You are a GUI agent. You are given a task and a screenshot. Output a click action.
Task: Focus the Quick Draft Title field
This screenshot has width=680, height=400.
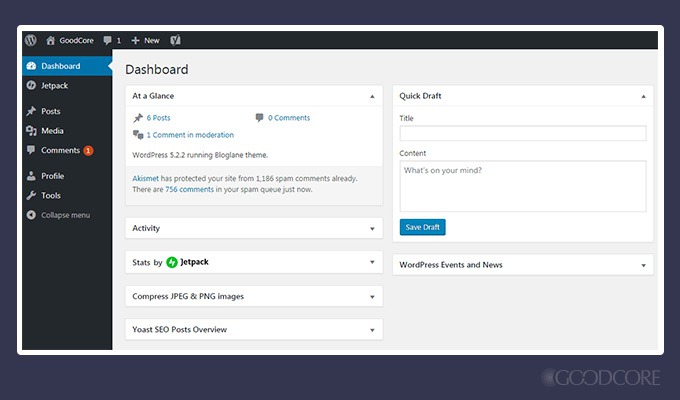click(x=523, y=133)
